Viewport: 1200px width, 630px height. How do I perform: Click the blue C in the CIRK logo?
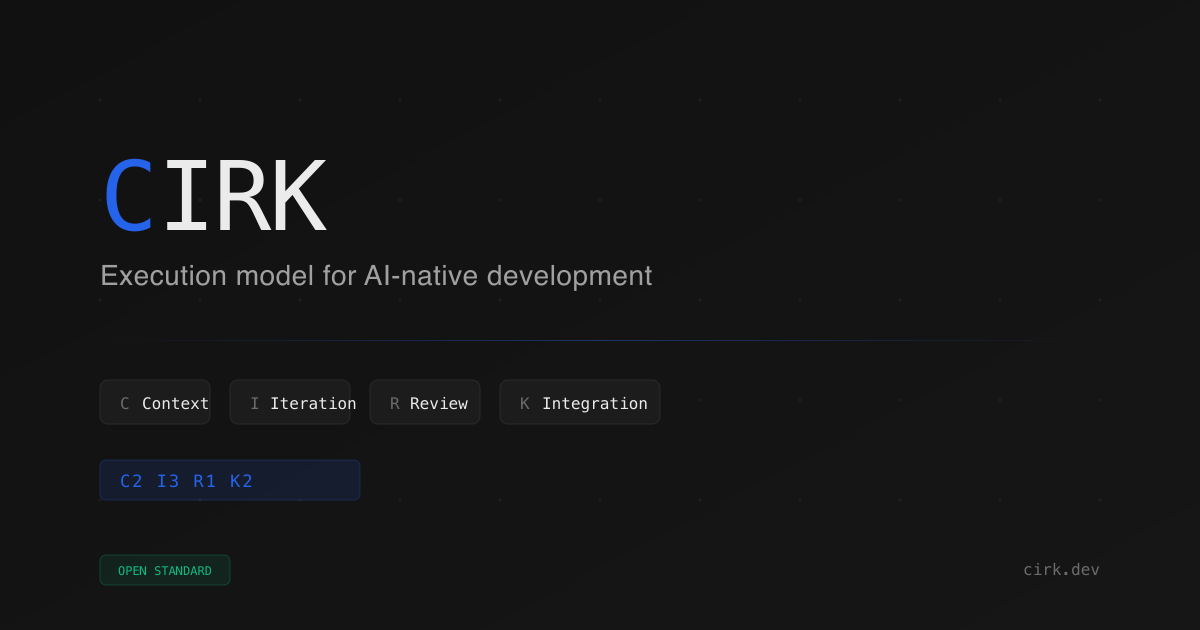[129, 198]
